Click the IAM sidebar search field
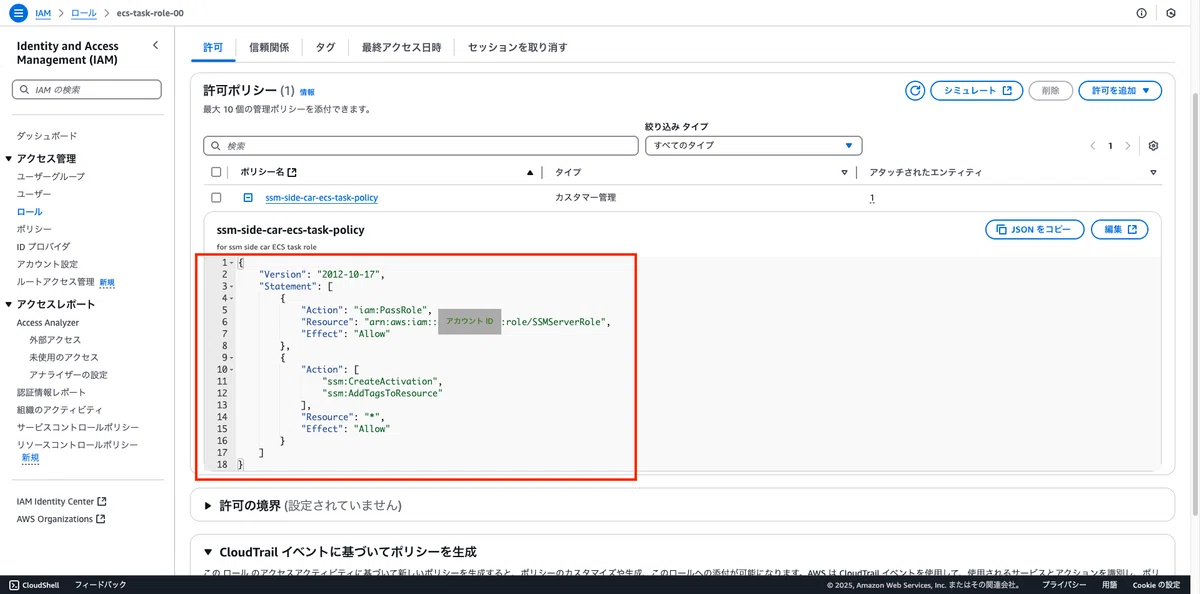This screenshot has height=594, width=1200. pyautogui.click(x=86, y=90)
